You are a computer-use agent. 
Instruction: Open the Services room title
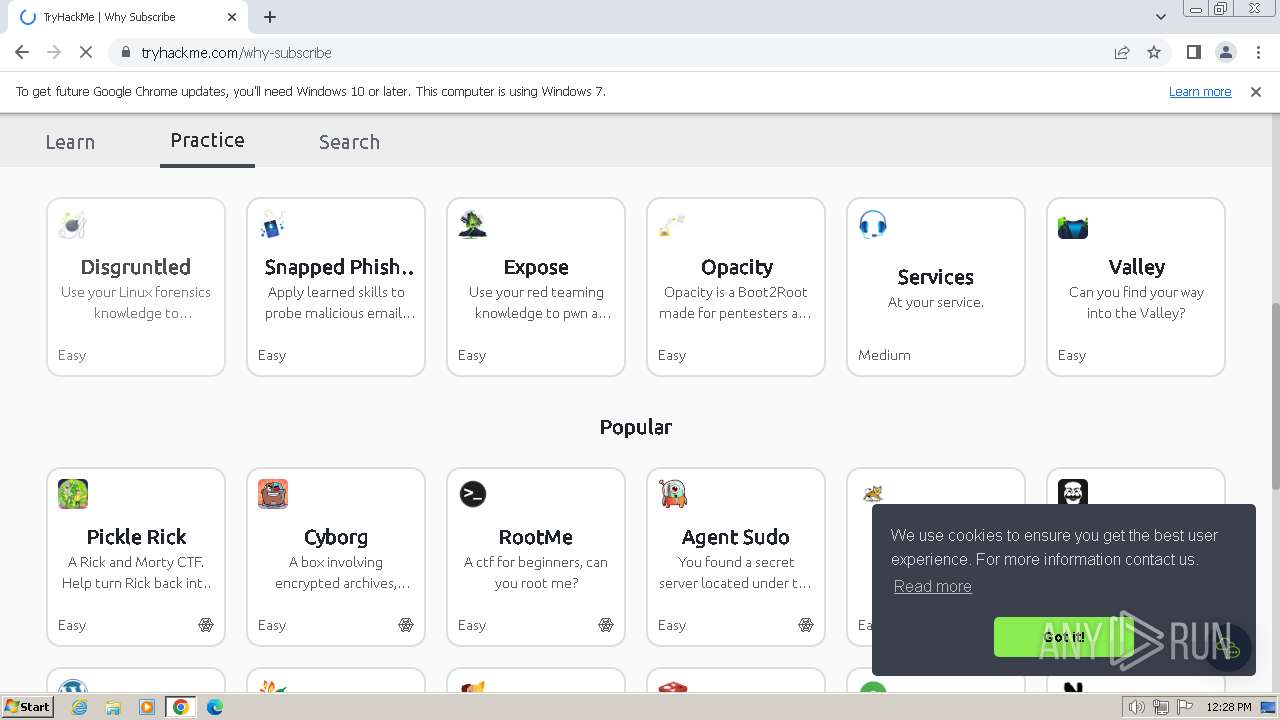[936, 277]
